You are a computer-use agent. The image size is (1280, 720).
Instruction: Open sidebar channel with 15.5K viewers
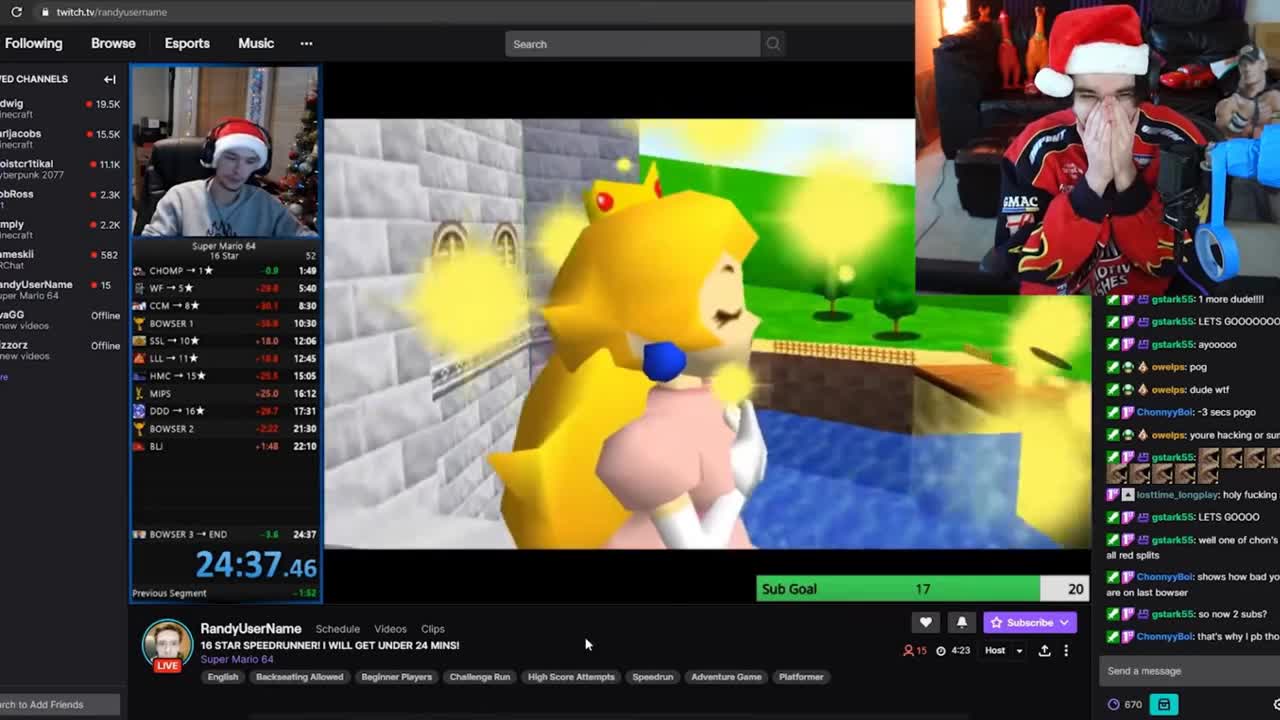tap(60, 139)
